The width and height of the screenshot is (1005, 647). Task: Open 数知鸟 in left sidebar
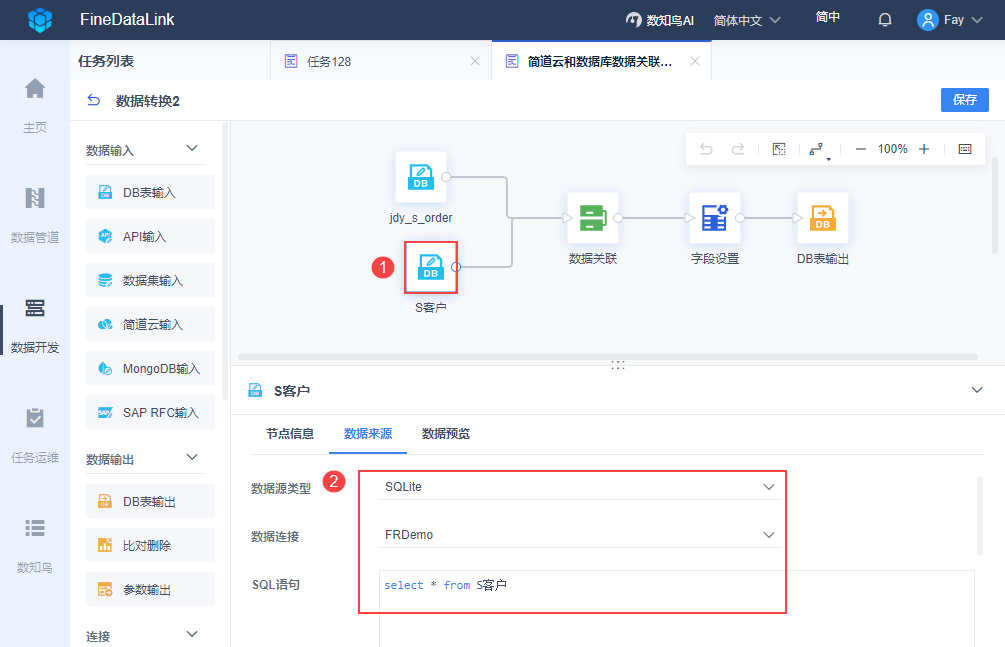point(35,545)
